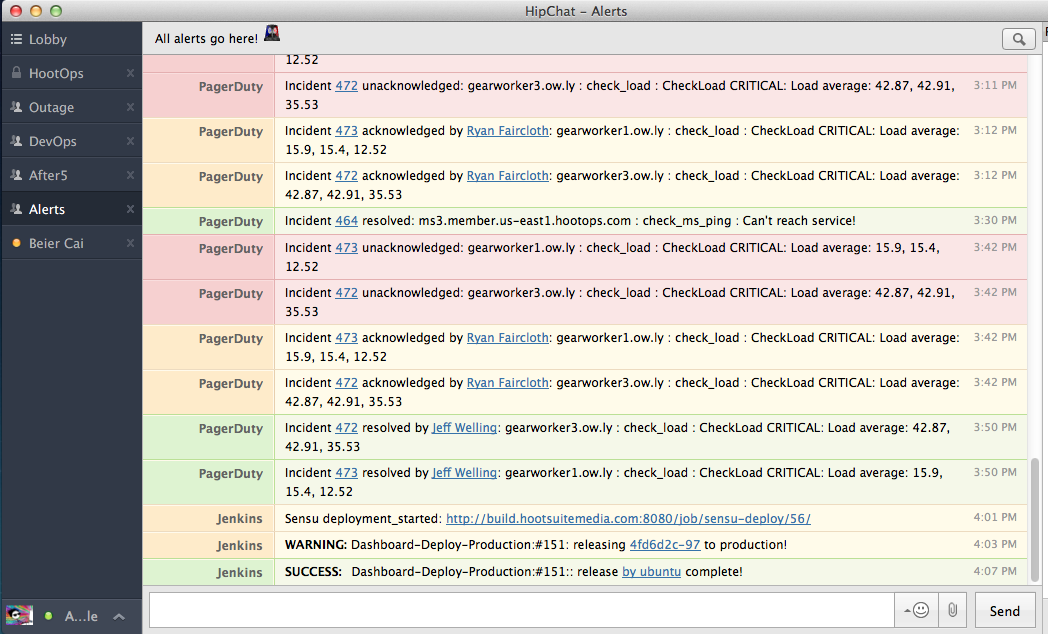Click into the message input field

521,610
